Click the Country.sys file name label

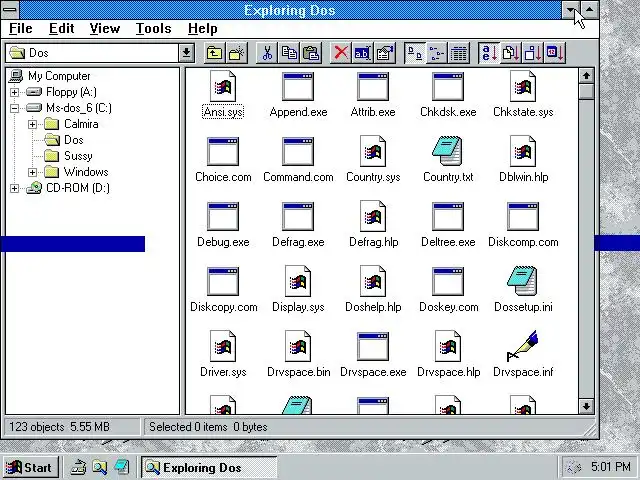point(373,177)
